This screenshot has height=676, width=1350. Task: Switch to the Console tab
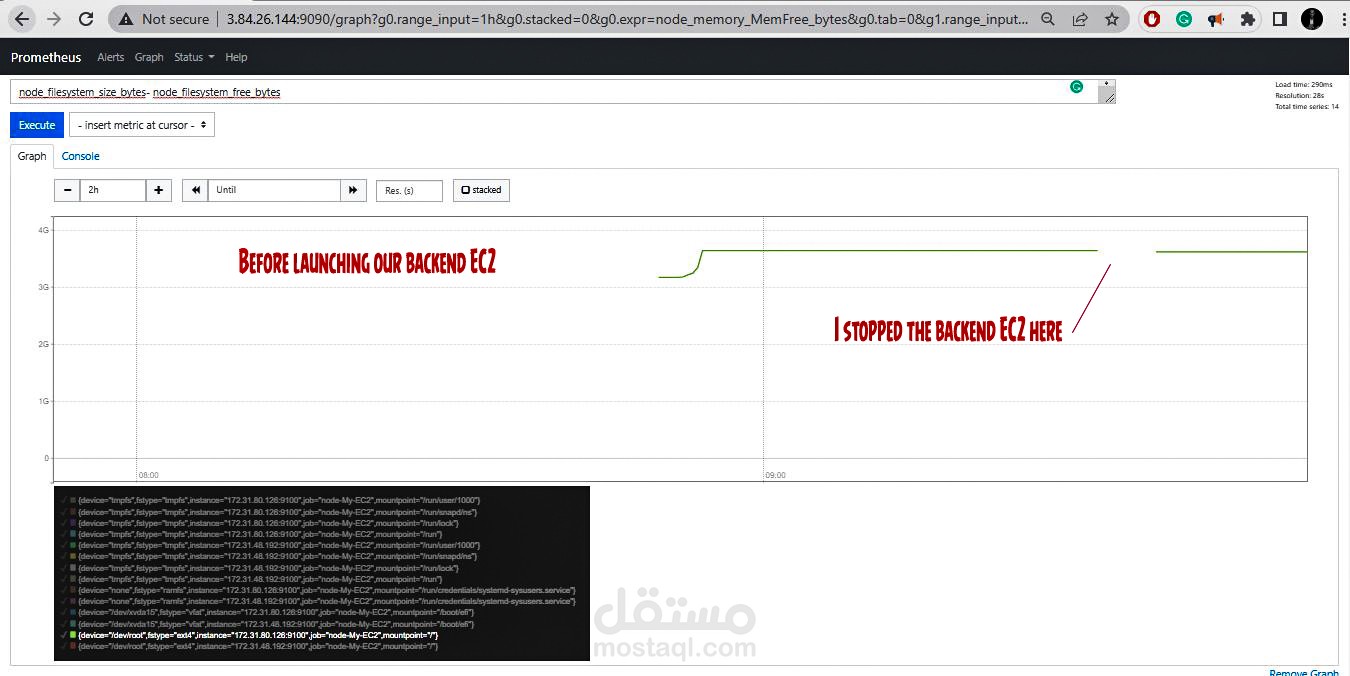[80, 156]
